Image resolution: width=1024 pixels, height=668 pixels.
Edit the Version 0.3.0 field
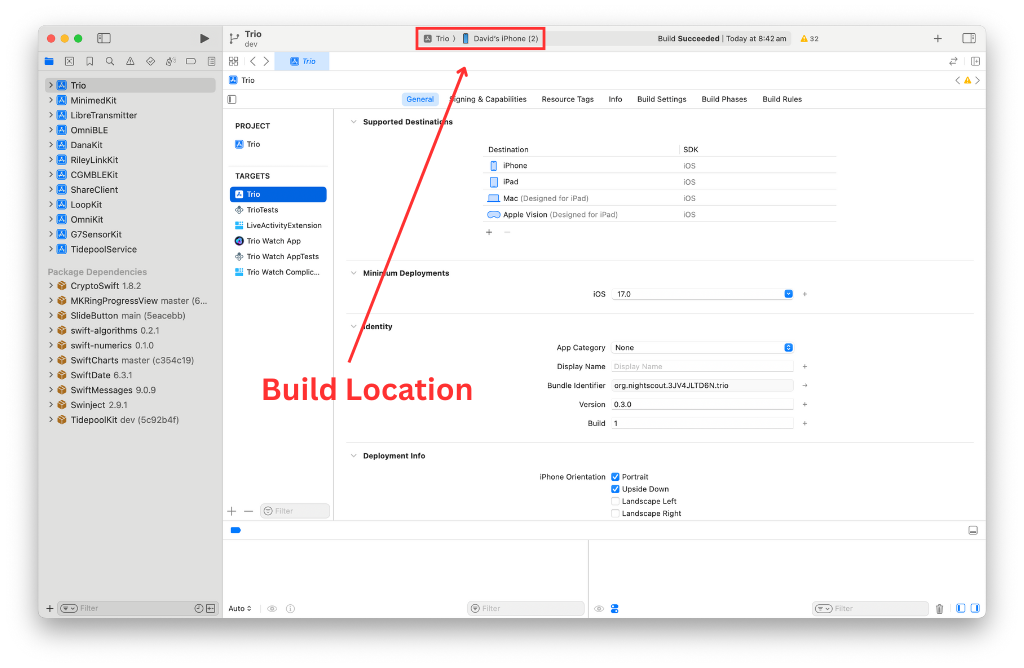(x=702, y=405)
